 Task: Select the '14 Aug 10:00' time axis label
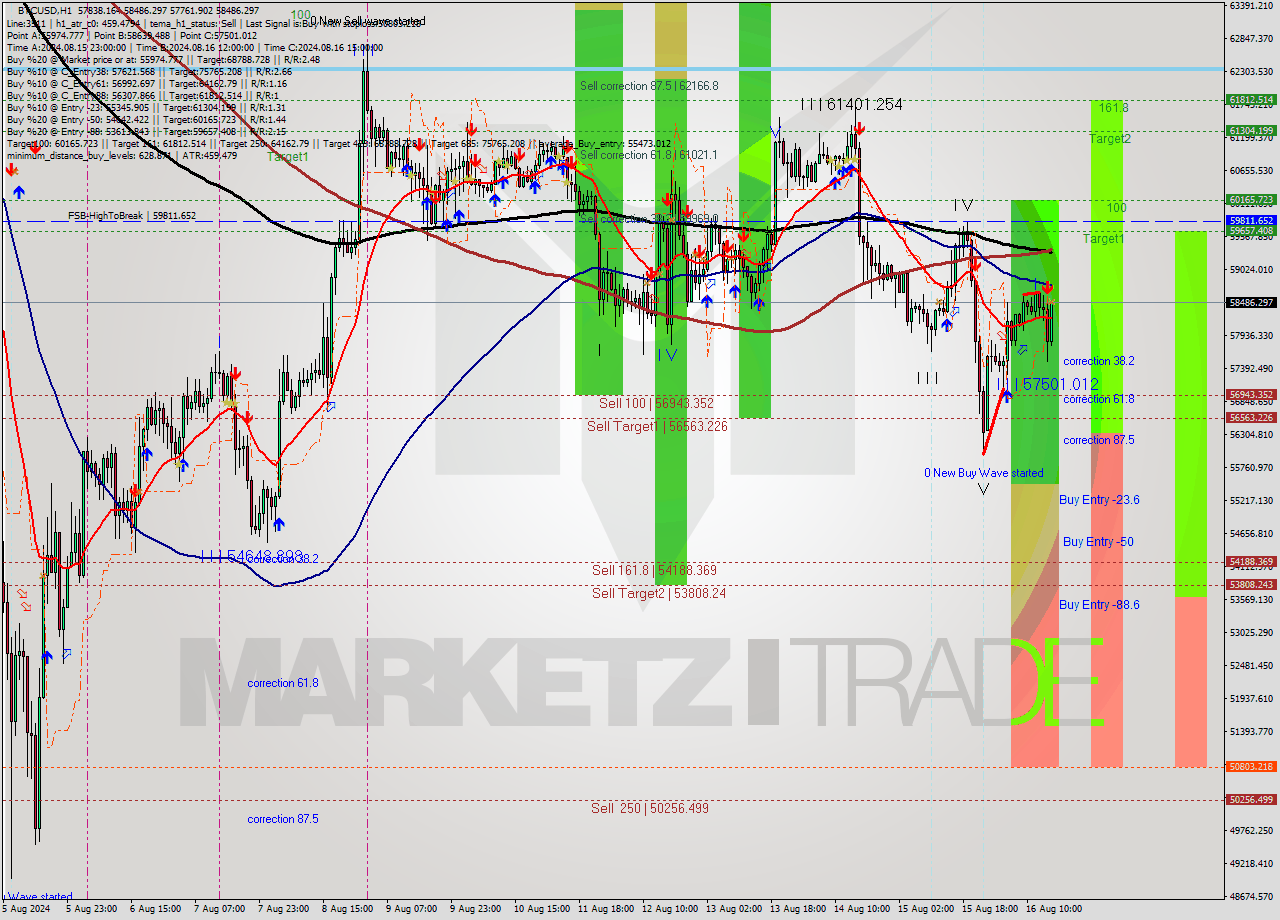point(862,910)
